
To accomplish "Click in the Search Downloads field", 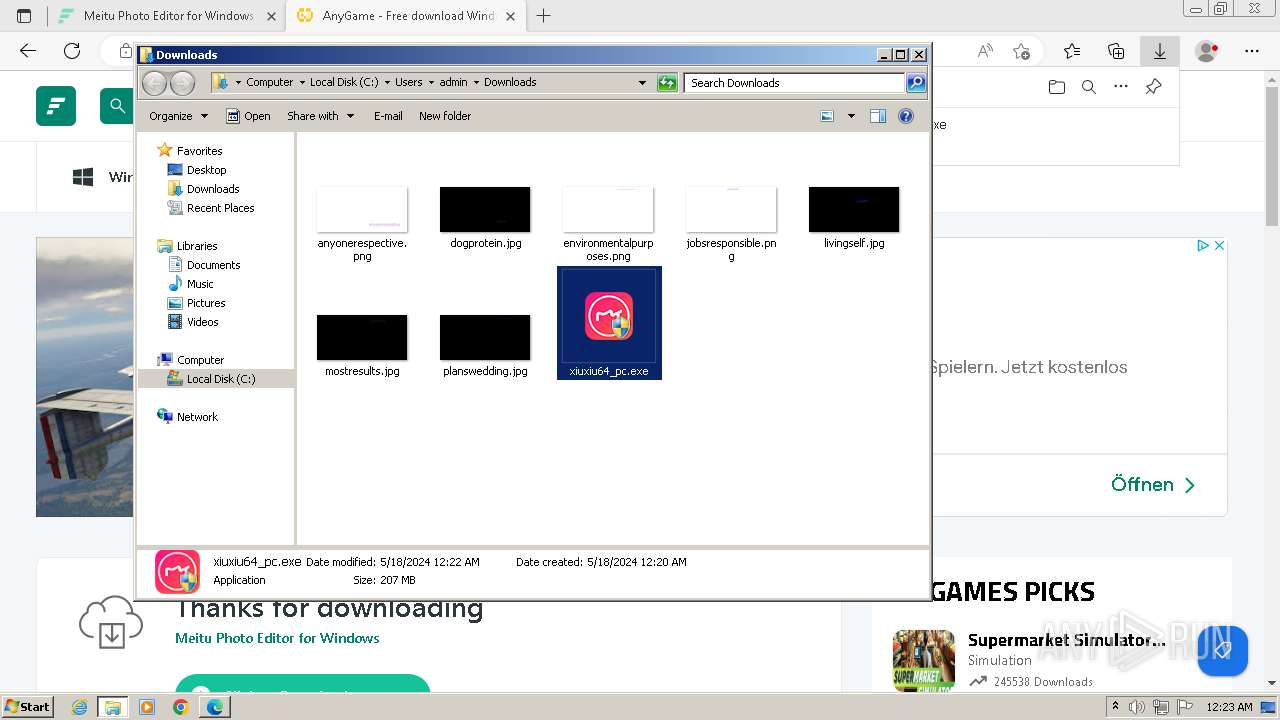I will pos(795,83).
